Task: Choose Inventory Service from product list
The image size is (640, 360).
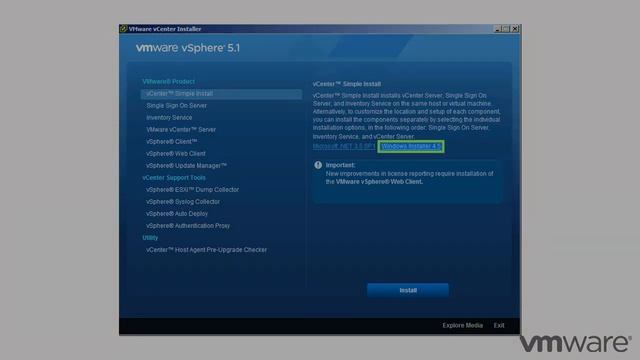Action: coord(169,118)
